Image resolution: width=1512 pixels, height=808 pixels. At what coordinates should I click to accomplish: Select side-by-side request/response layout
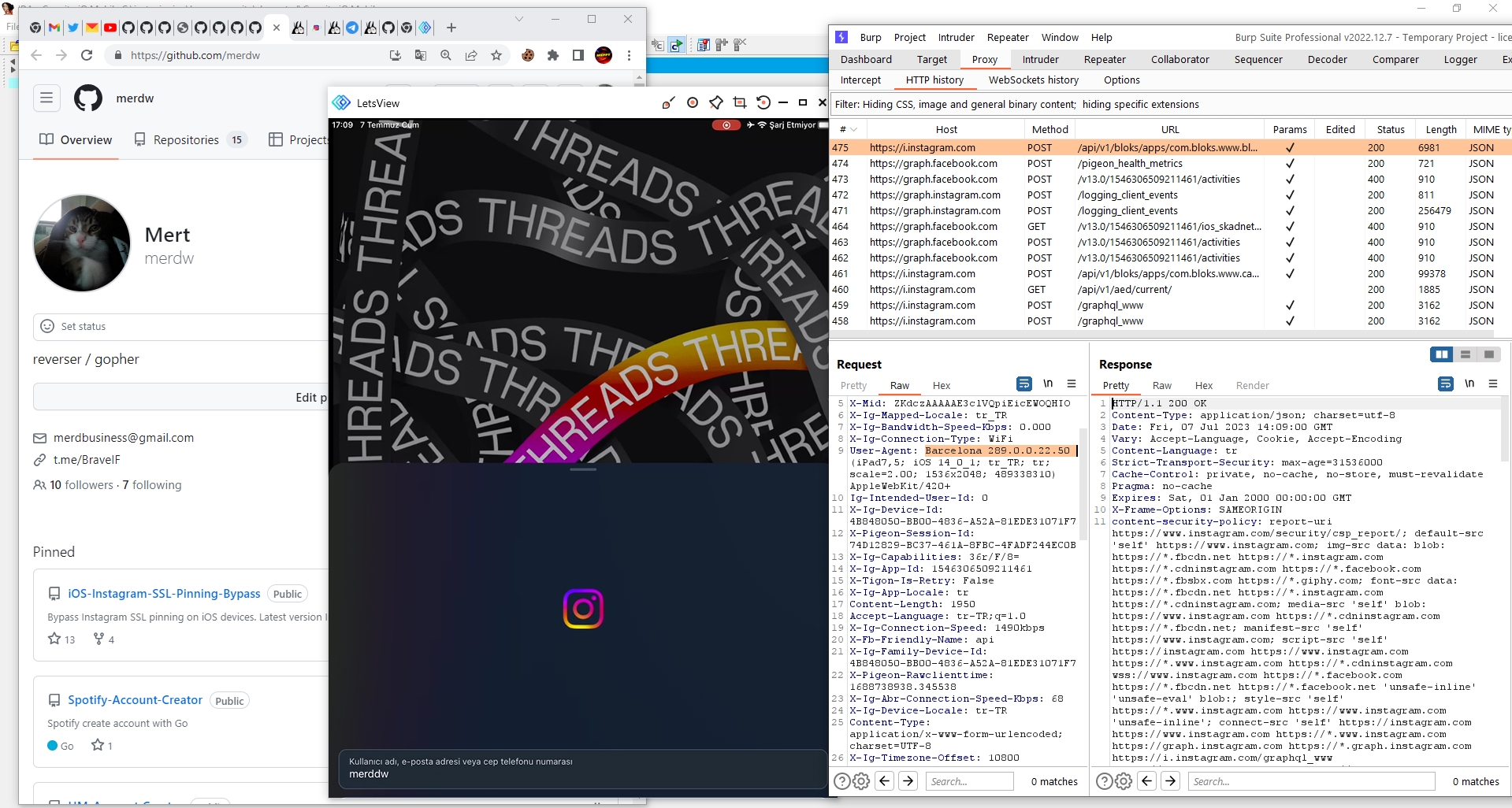click(1442, 354)
